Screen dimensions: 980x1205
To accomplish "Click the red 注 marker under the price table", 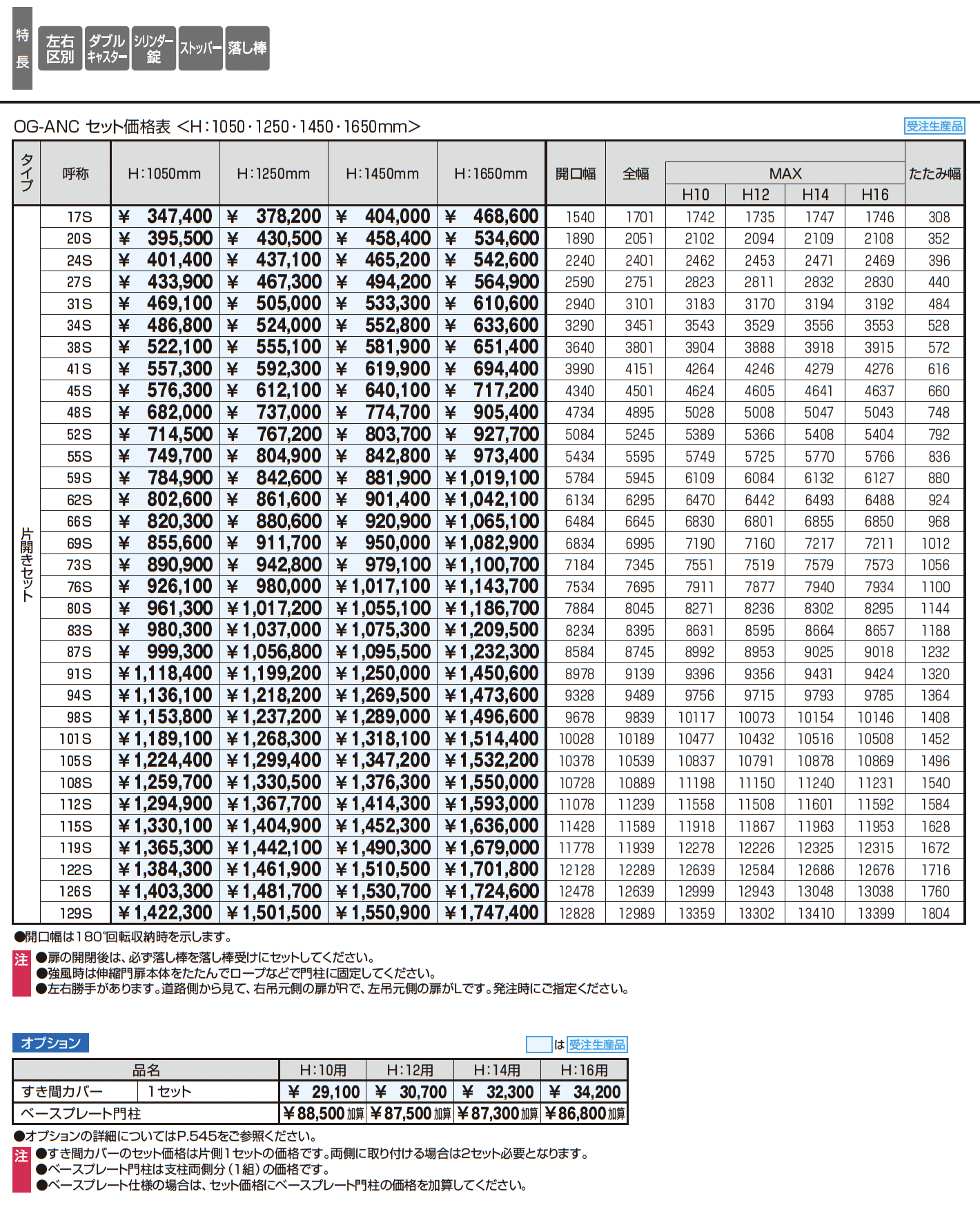I will tap(21, 973).
